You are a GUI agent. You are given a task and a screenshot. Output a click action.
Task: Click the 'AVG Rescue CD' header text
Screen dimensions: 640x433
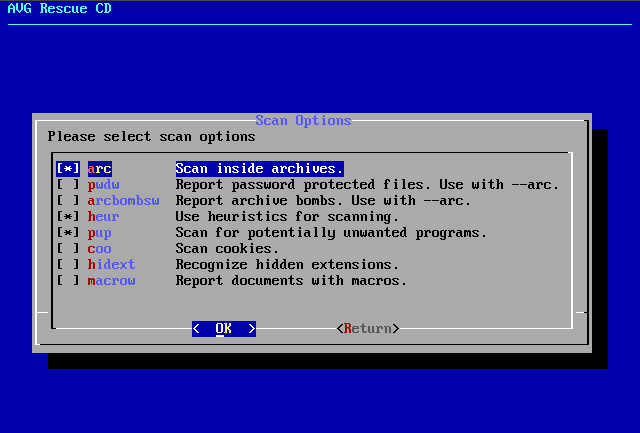60,8
